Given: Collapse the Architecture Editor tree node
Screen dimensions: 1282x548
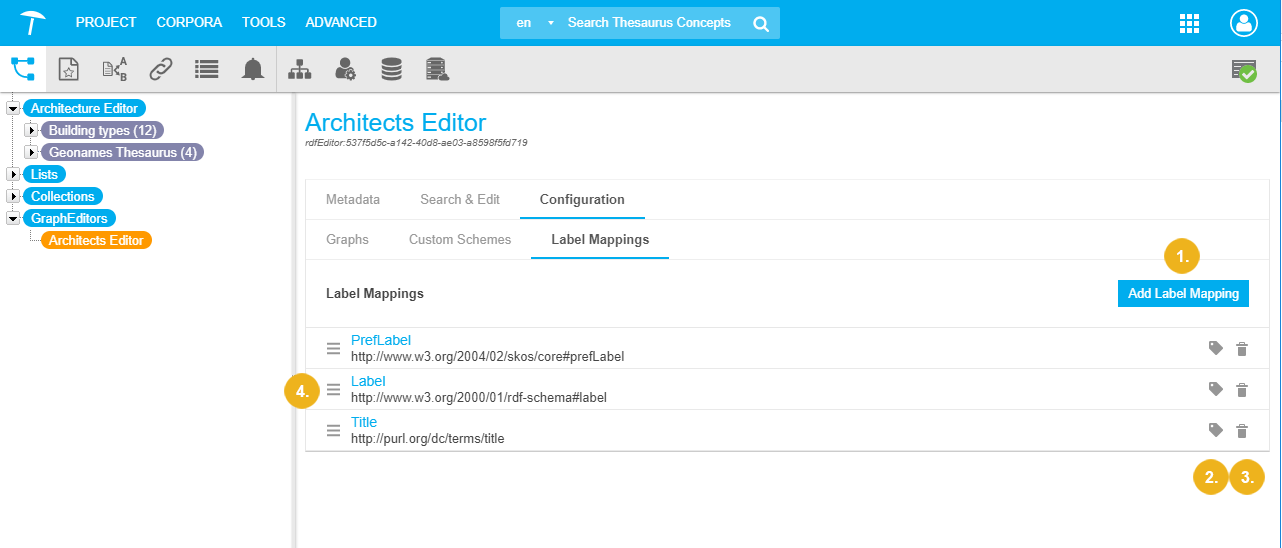Looking at the screenshot, I should (13, 108).
